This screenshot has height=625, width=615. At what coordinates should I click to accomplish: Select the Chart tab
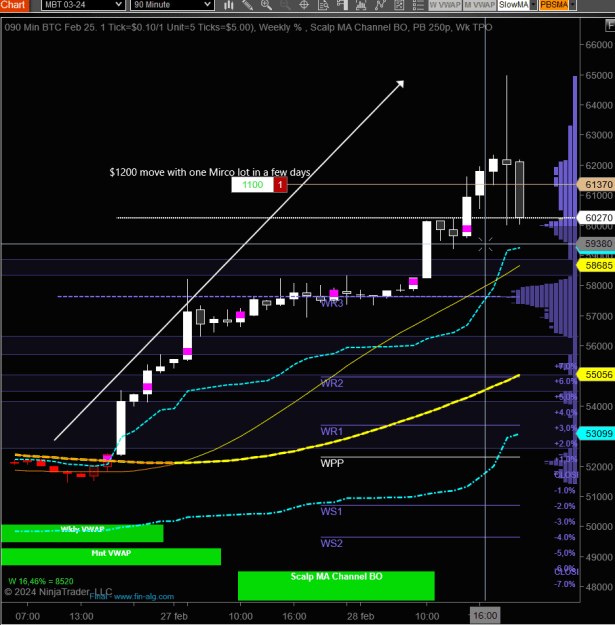[14, 5]
